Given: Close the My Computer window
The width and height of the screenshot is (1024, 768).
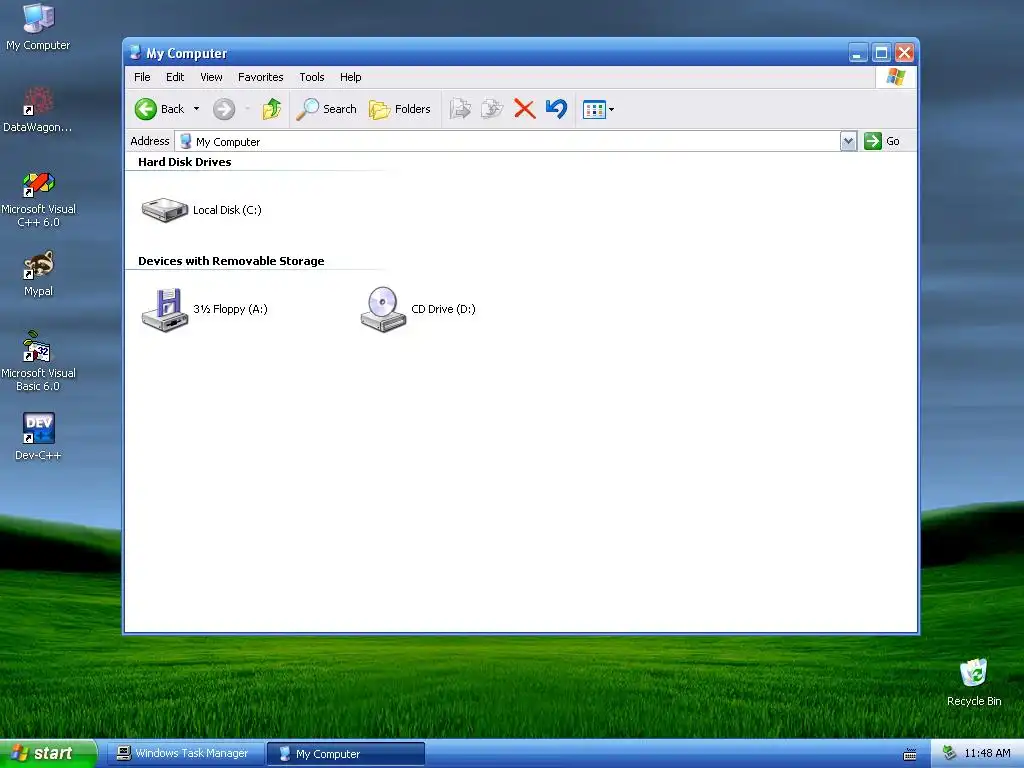Looking at the screenshot, I should pyautogui.click(x=904, y=53).
